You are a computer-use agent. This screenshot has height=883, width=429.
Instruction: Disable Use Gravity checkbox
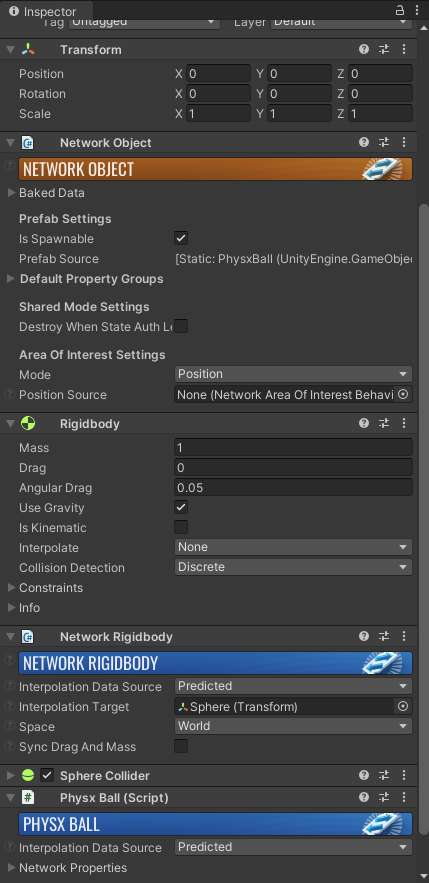(x=181, y=507)
